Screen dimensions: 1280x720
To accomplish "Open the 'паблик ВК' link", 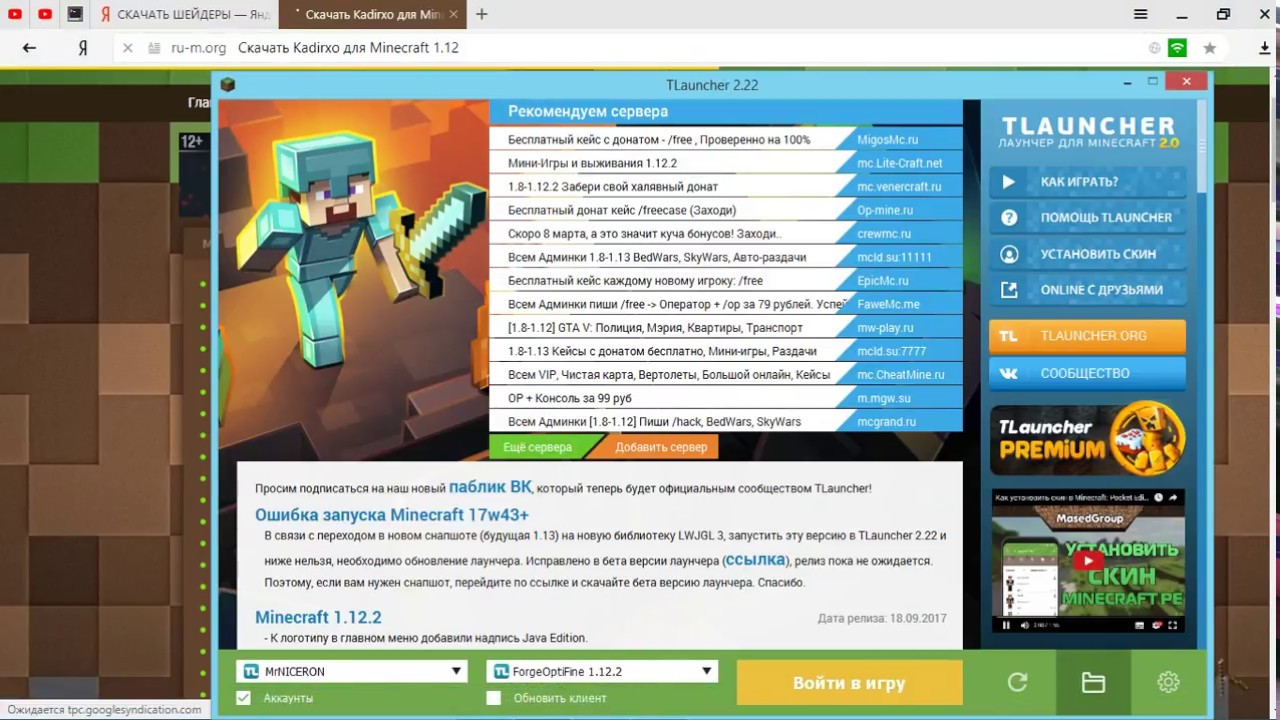I will (x=490, y=487).
